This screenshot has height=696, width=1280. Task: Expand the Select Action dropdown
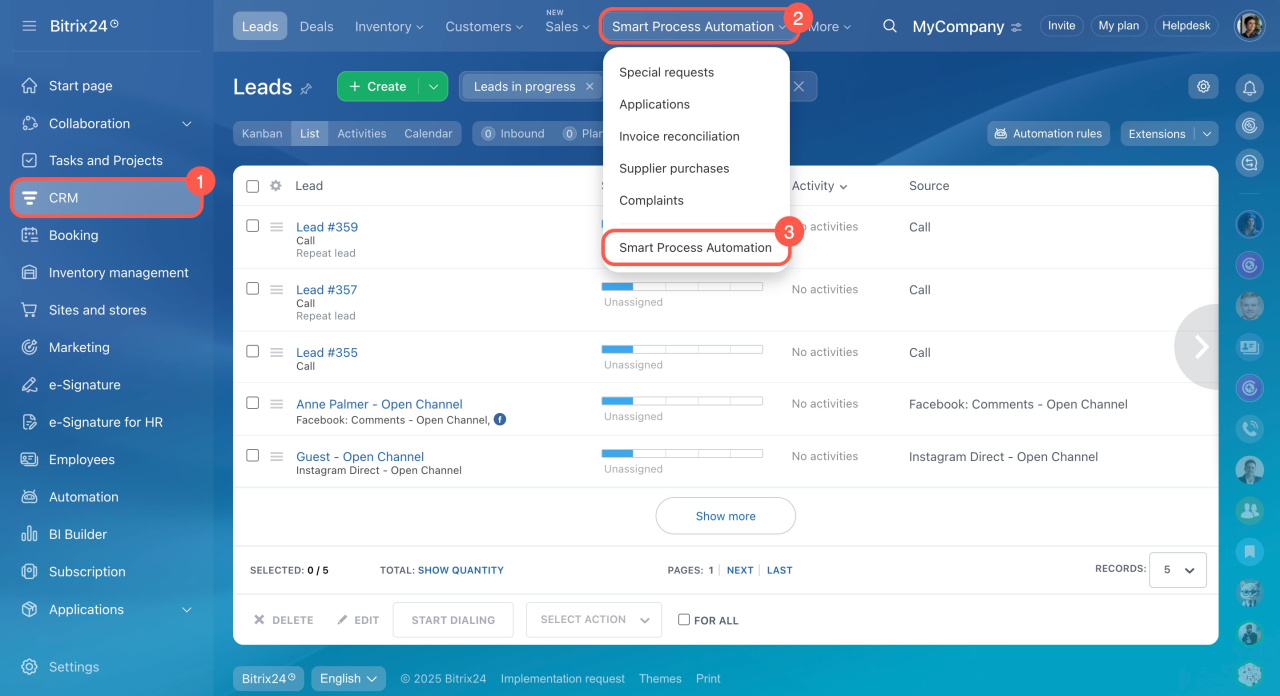[594, 620]
